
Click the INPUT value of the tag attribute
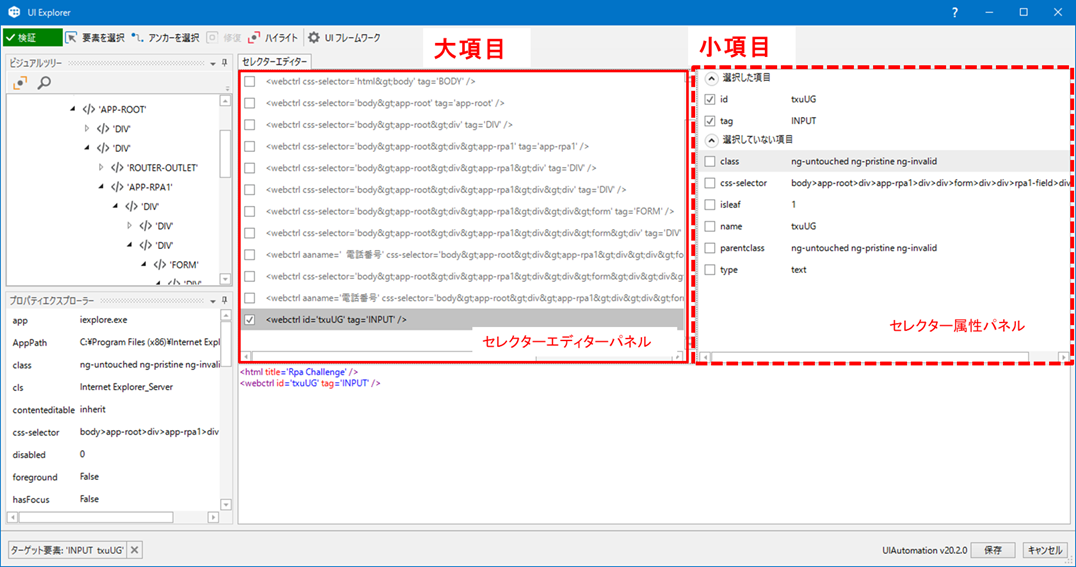coord(804,121)
